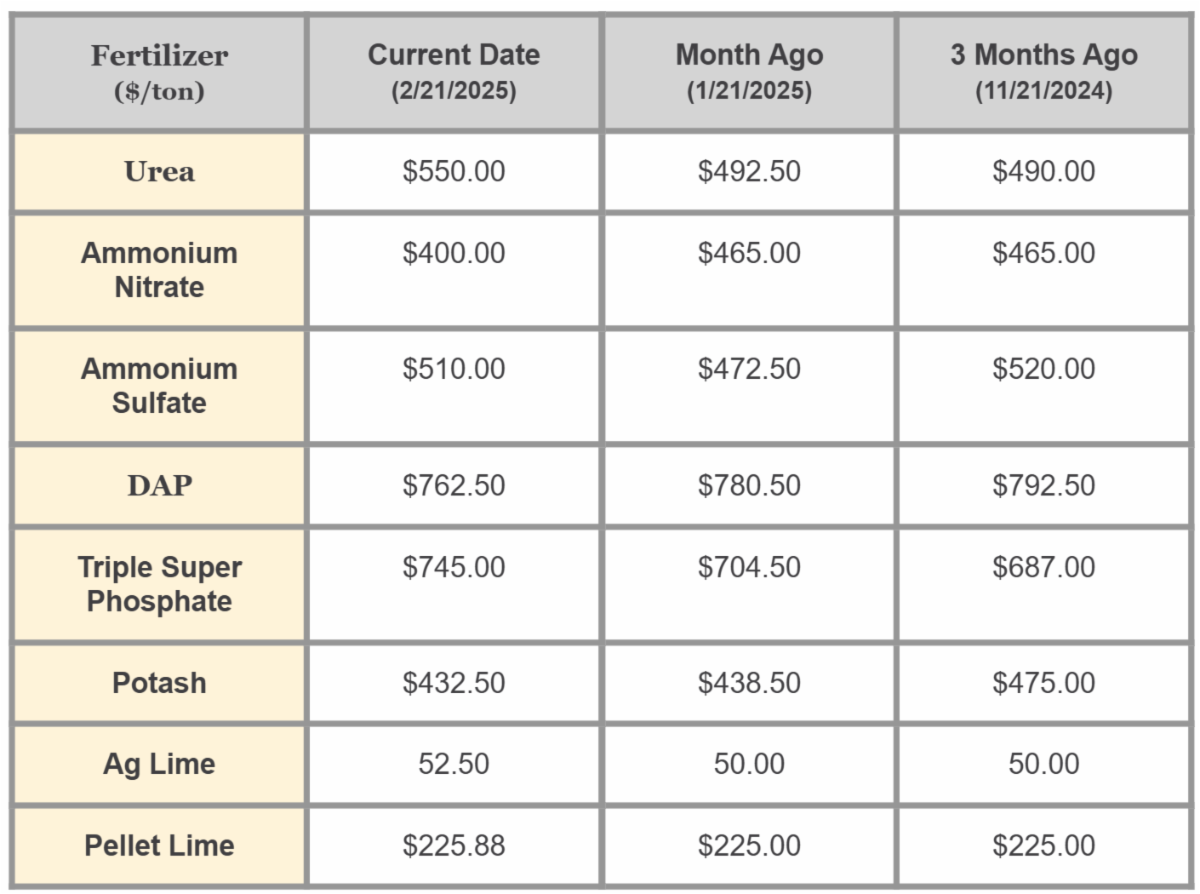The height and width of the screenshot is (894, 1200).
Task: Select Ammonium Sulfate month-ago price $472.50
Action: tap(749, 369)
